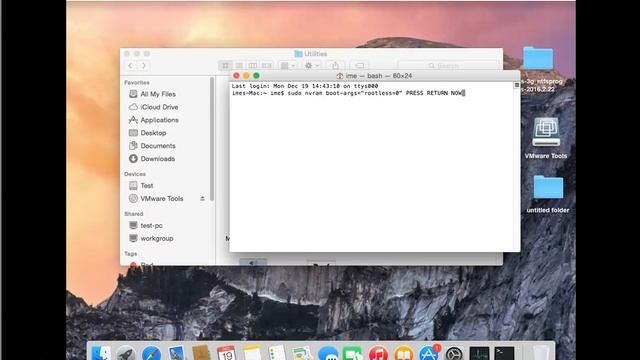Click the Finder edit tags button
This screenshot has width=640, height=360.
[x=359, y=65]
